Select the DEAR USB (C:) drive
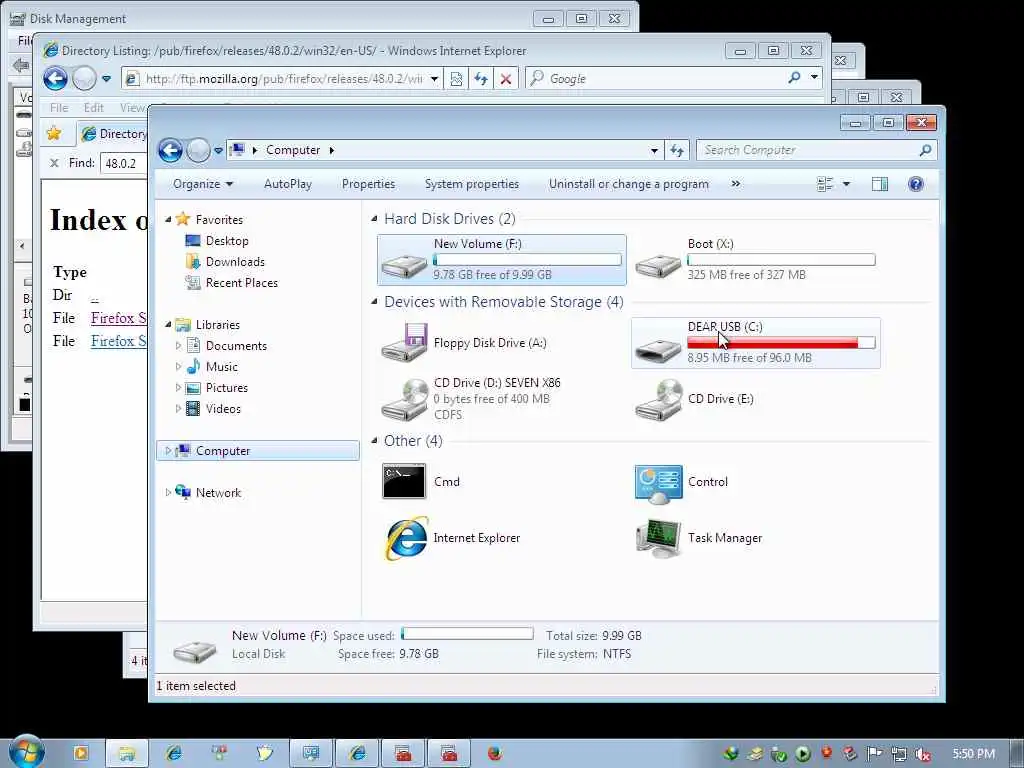This screenshot has width=1024, height=768. (756, 343)
